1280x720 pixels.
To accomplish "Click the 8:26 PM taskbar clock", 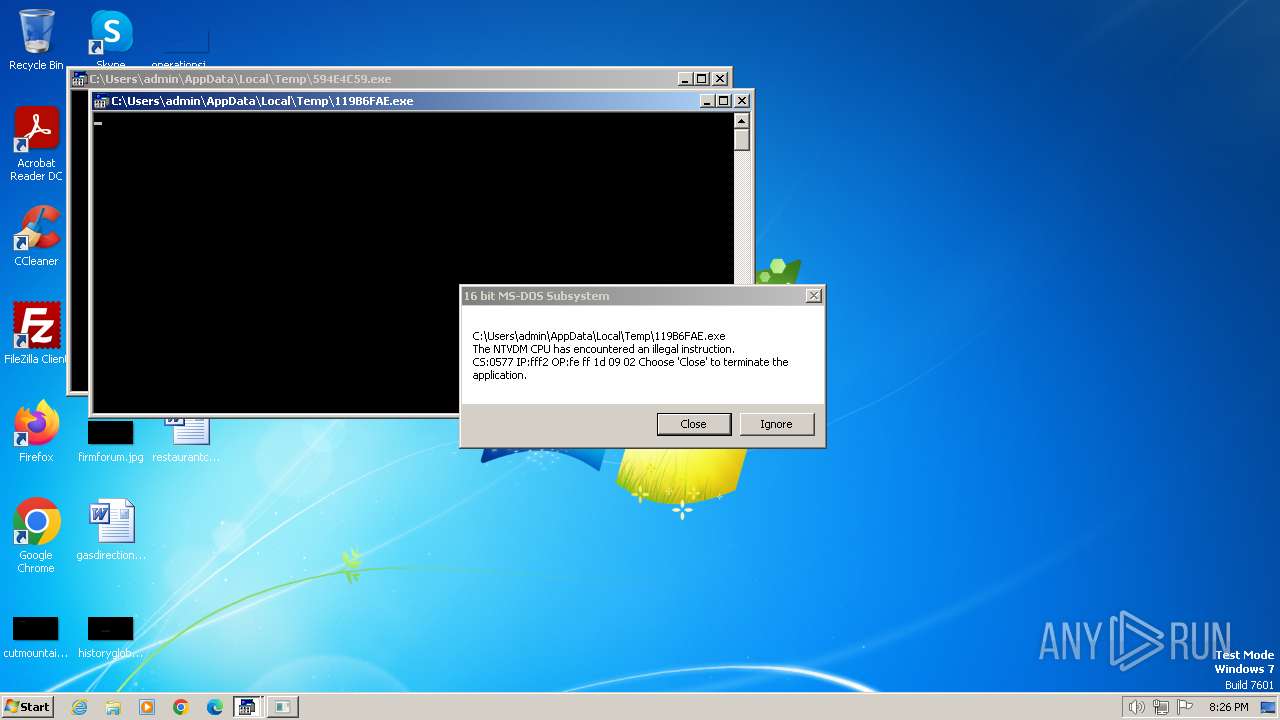I will click(1228, 707).
